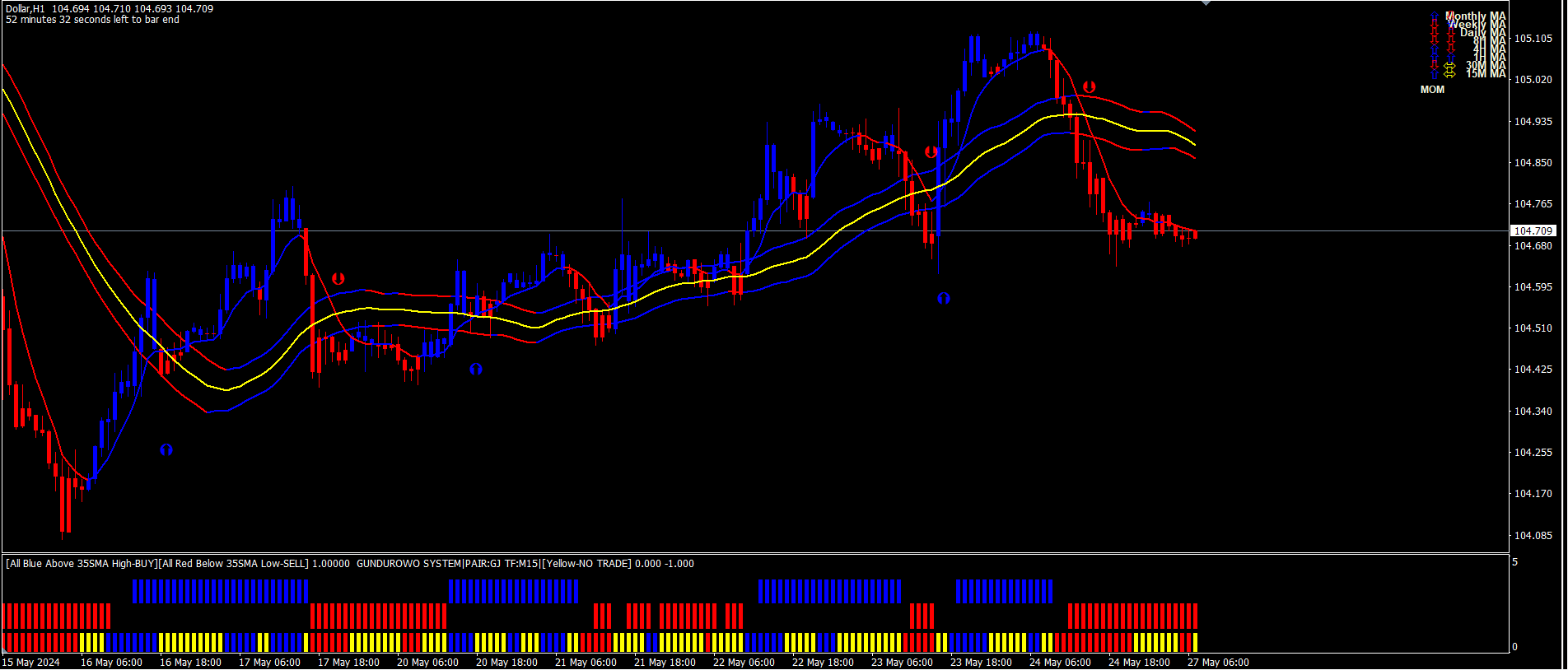Click the '23 May 18:00' time label
The image size is (1568, 670).
[981, 663]
